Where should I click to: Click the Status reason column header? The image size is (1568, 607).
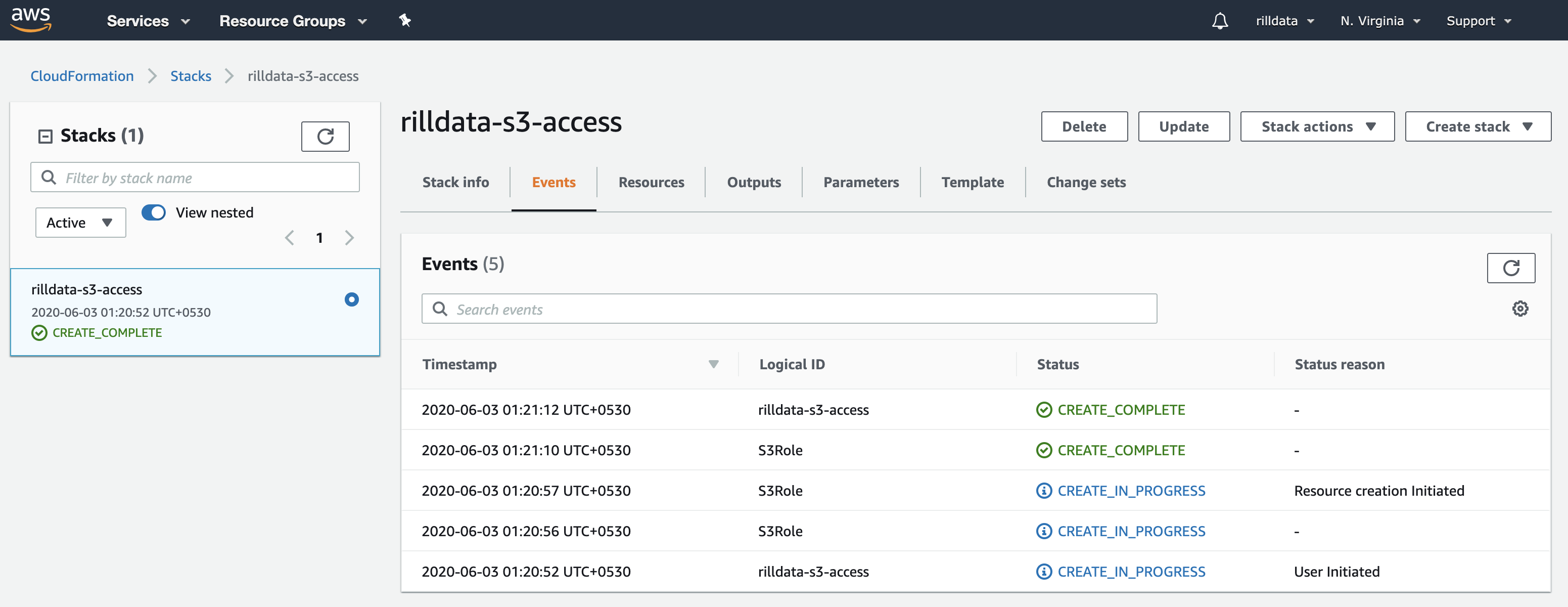point(1339,364)
